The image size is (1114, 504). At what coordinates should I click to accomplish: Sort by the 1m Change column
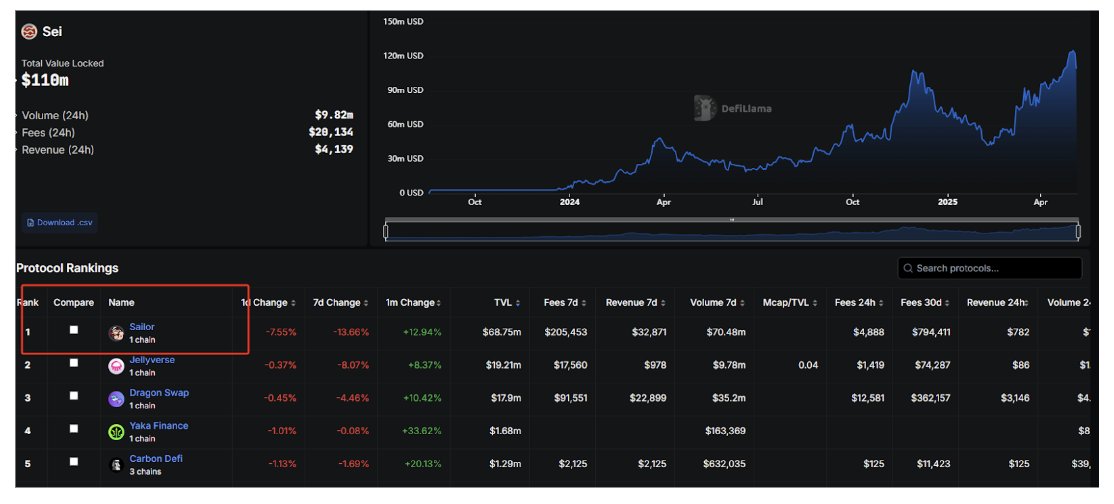(413, 303)
